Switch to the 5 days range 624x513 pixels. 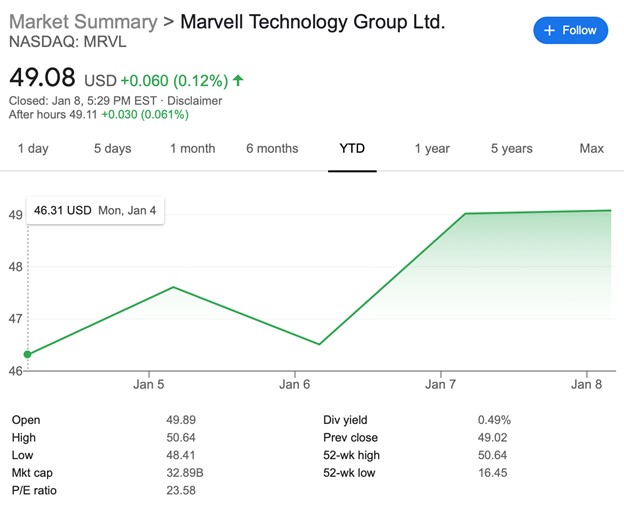click(112, 148)
